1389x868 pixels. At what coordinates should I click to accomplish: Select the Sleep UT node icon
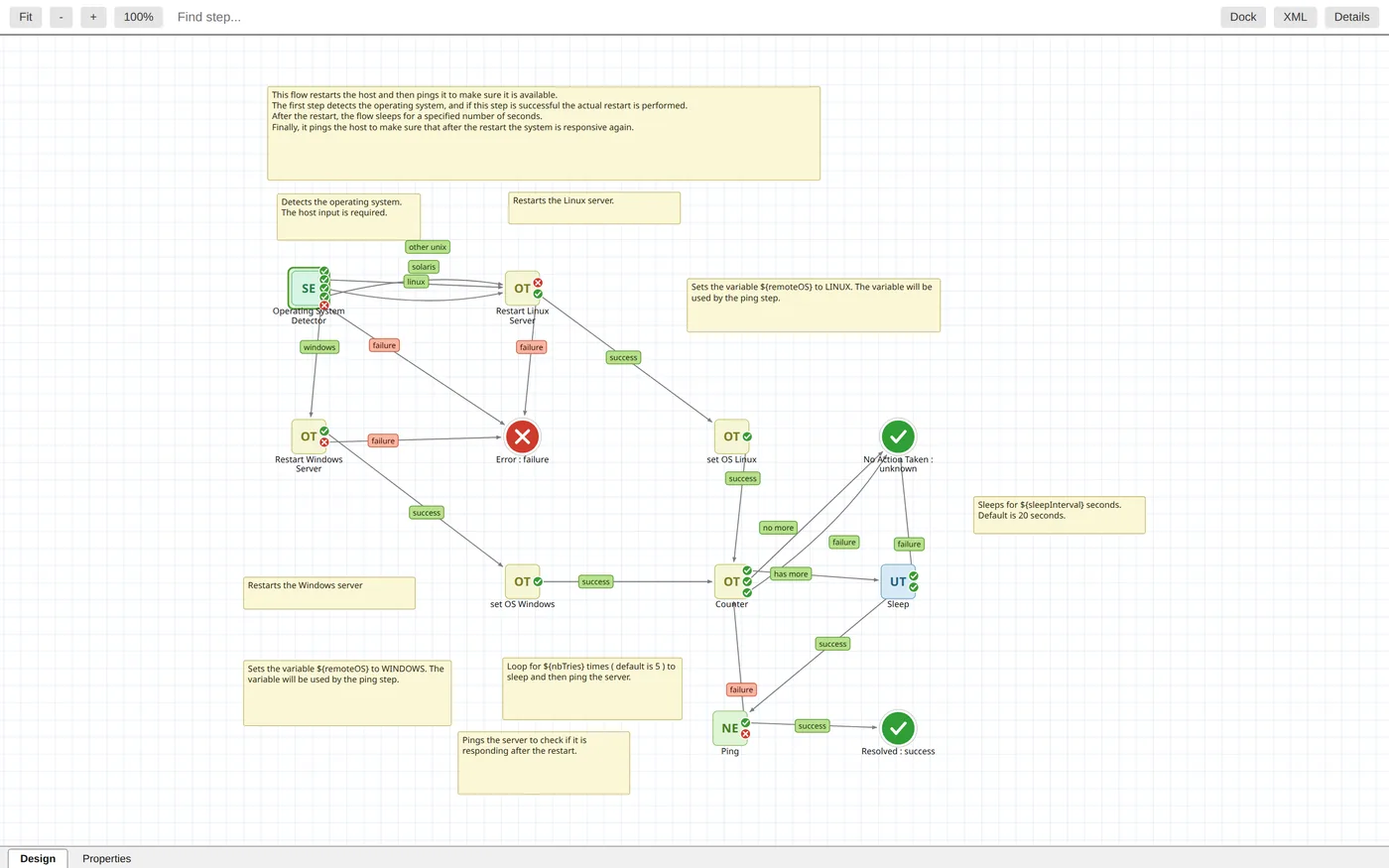tap(898, 581)
